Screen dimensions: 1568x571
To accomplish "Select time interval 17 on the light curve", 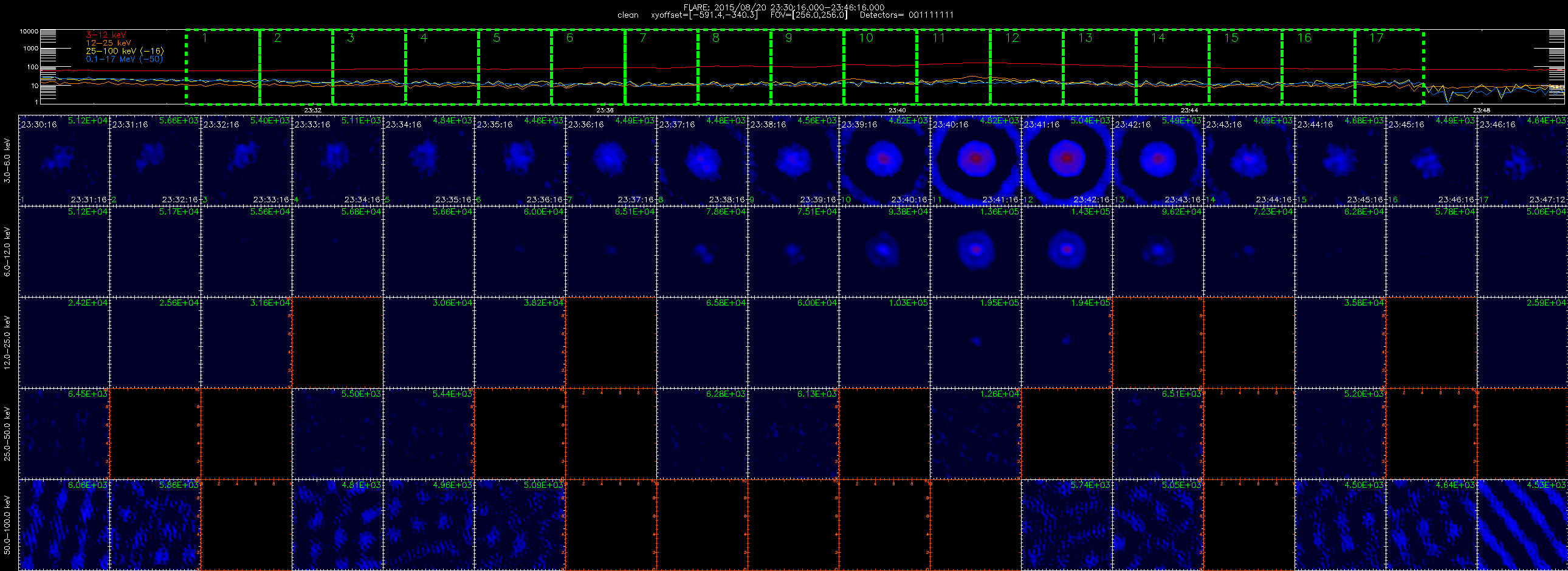I will (1389, 67).
